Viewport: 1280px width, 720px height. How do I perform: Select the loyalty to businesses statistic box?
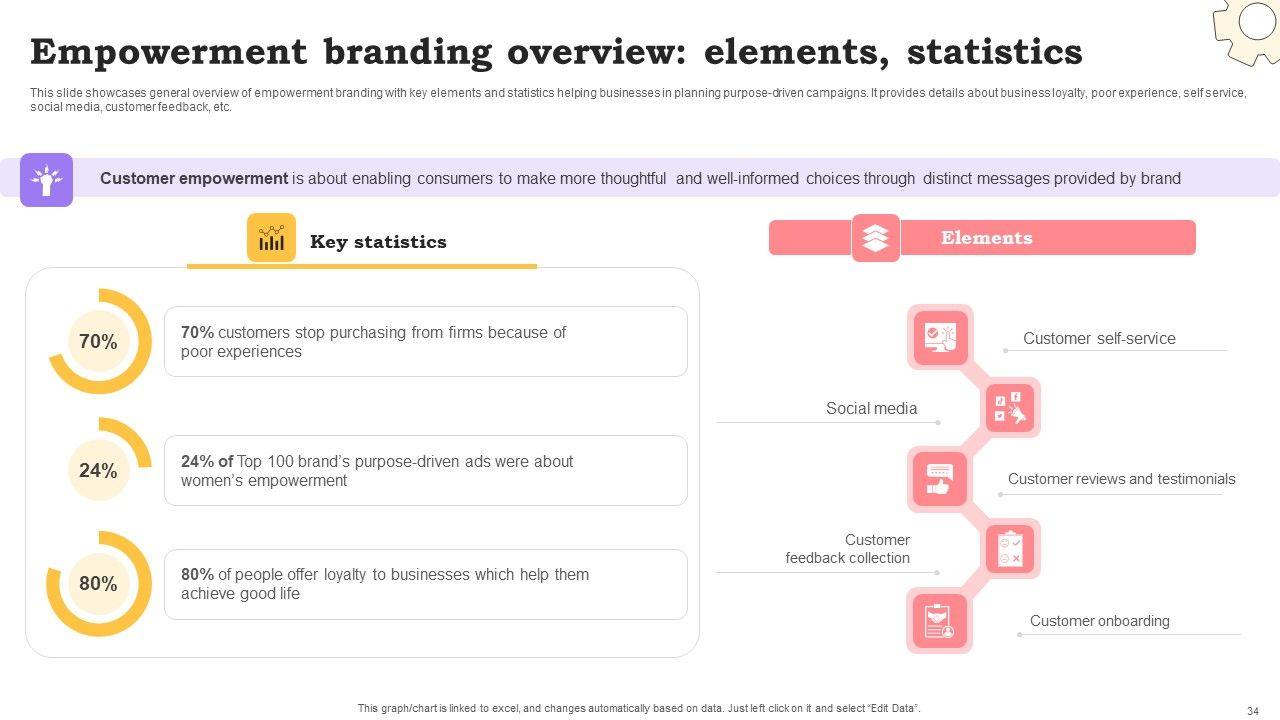click(x=426, y=584)
